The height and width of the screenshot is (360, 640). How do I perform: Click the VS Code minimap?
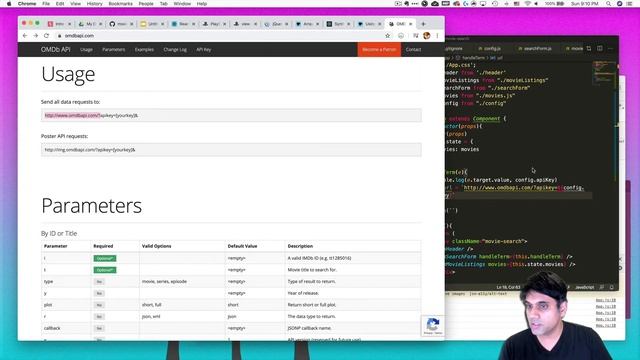(x=604, y=73)
